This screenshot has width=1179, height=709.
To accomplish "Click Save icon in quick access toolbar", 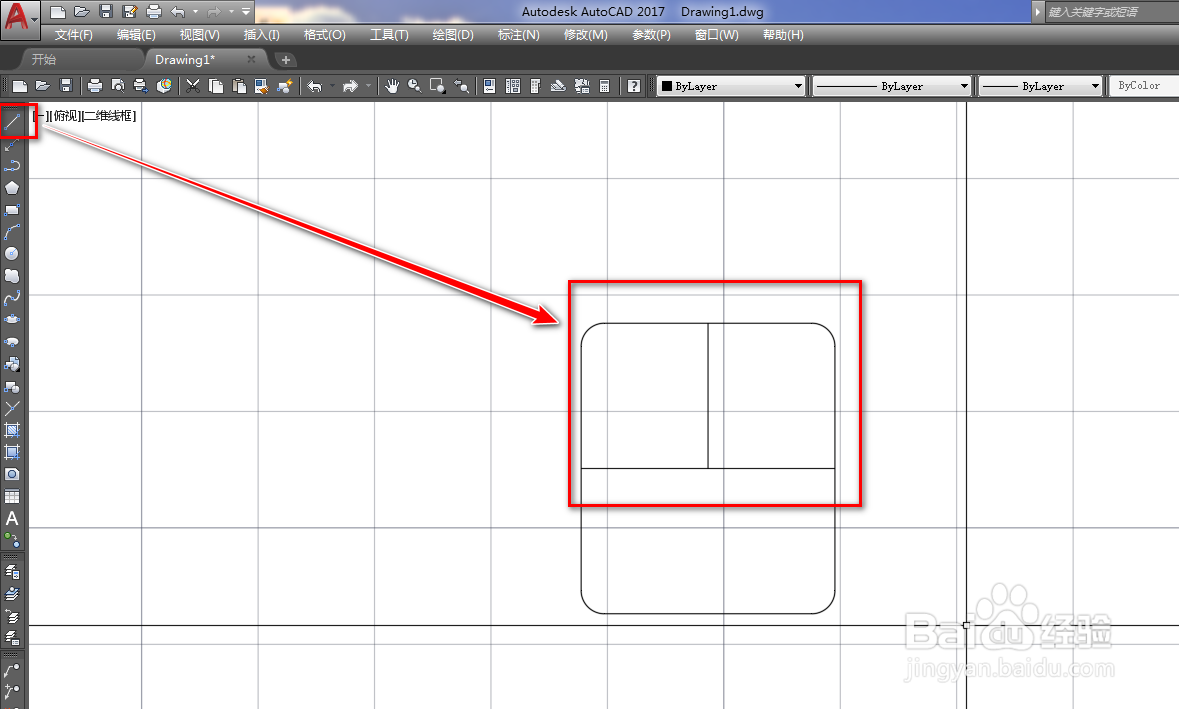I will [x=106, y=11].
